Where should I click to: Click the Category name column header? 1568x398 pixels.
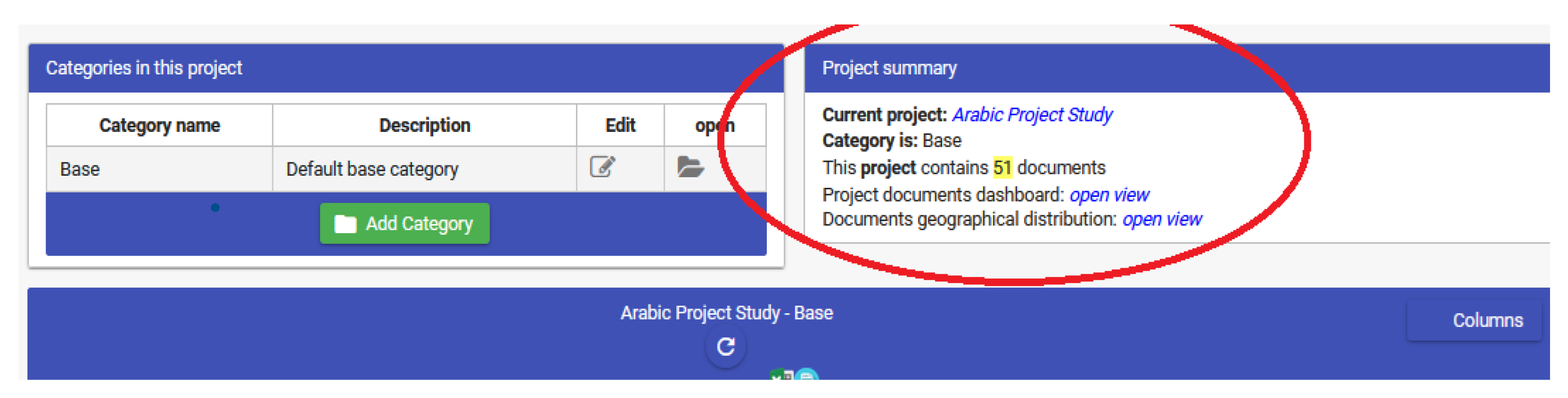159,125
